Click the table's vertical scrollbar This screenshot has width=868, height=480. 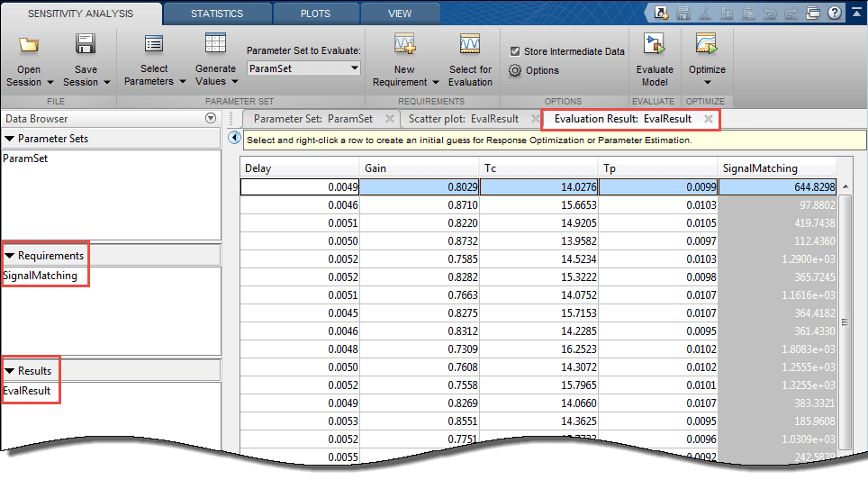[x=846, y=320]
